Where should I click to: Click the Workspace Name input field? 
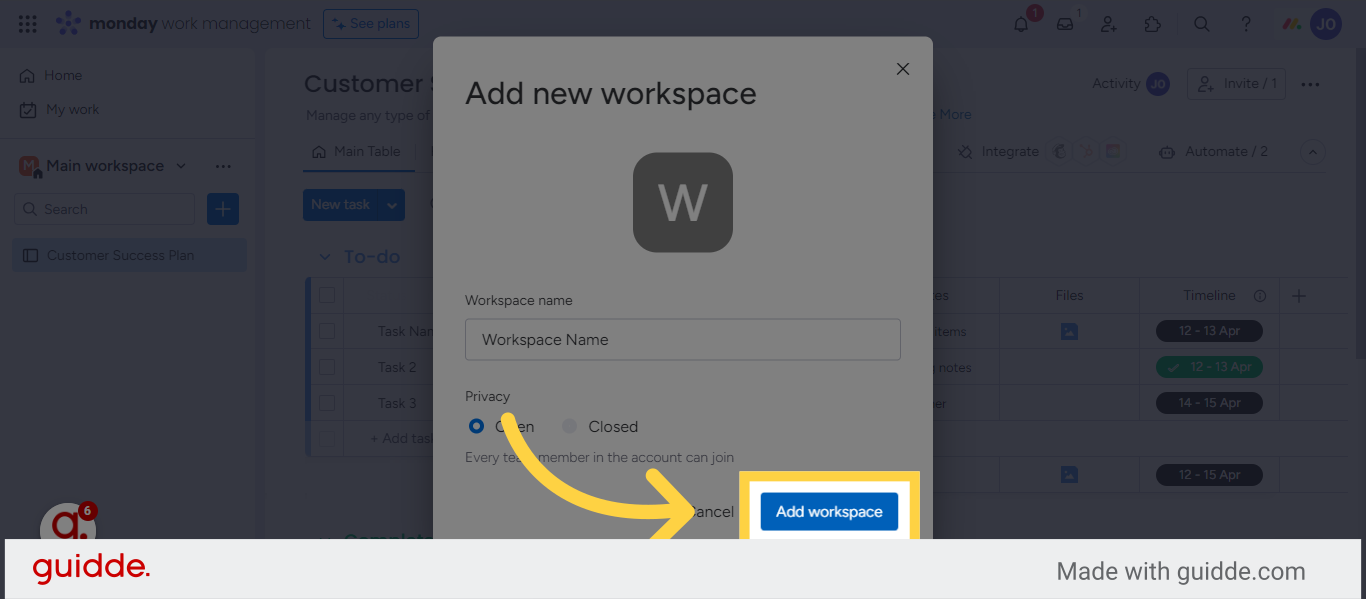pyautogui.click(x=683, y=339)
